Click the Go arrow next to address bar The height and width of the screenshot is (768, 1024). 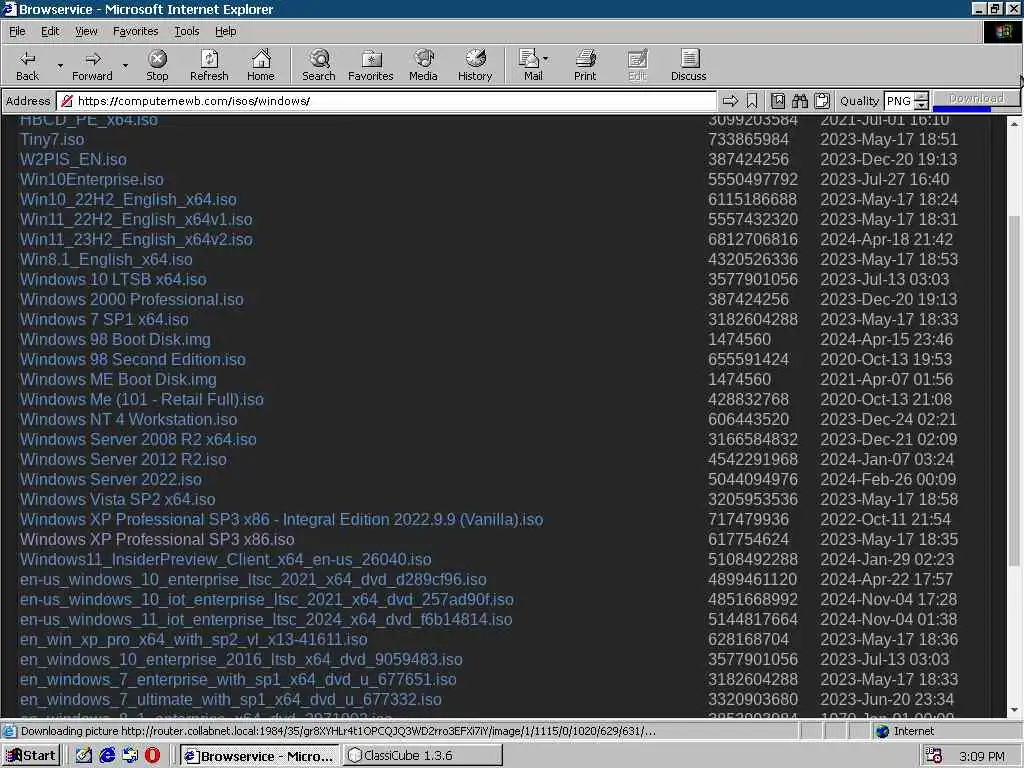(x=730, y=101)
